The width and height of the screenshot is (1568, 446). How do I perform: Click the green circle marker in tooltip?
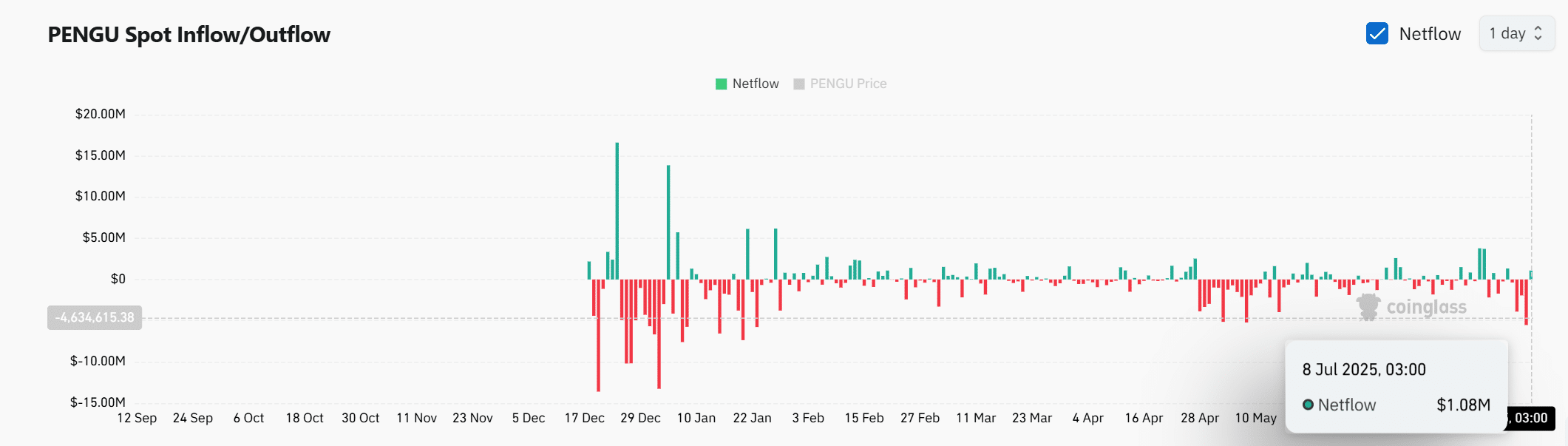(x=1308, y=405)
